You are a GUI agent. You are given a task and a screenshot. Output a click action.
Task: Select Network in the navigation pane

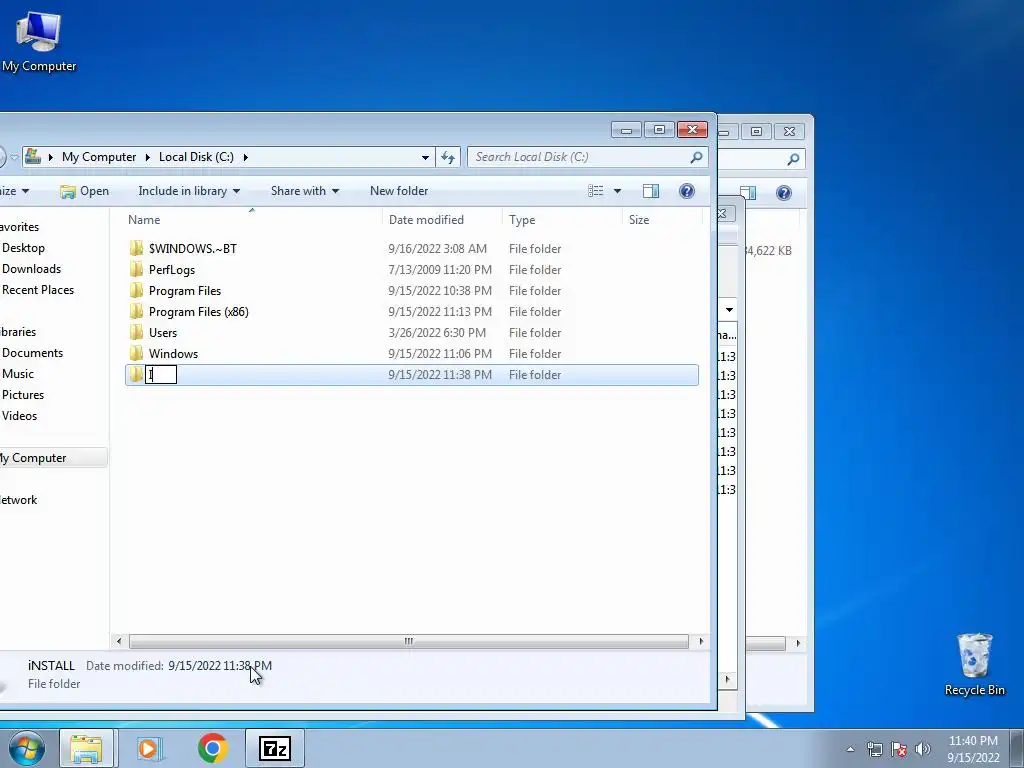(18, 500)
